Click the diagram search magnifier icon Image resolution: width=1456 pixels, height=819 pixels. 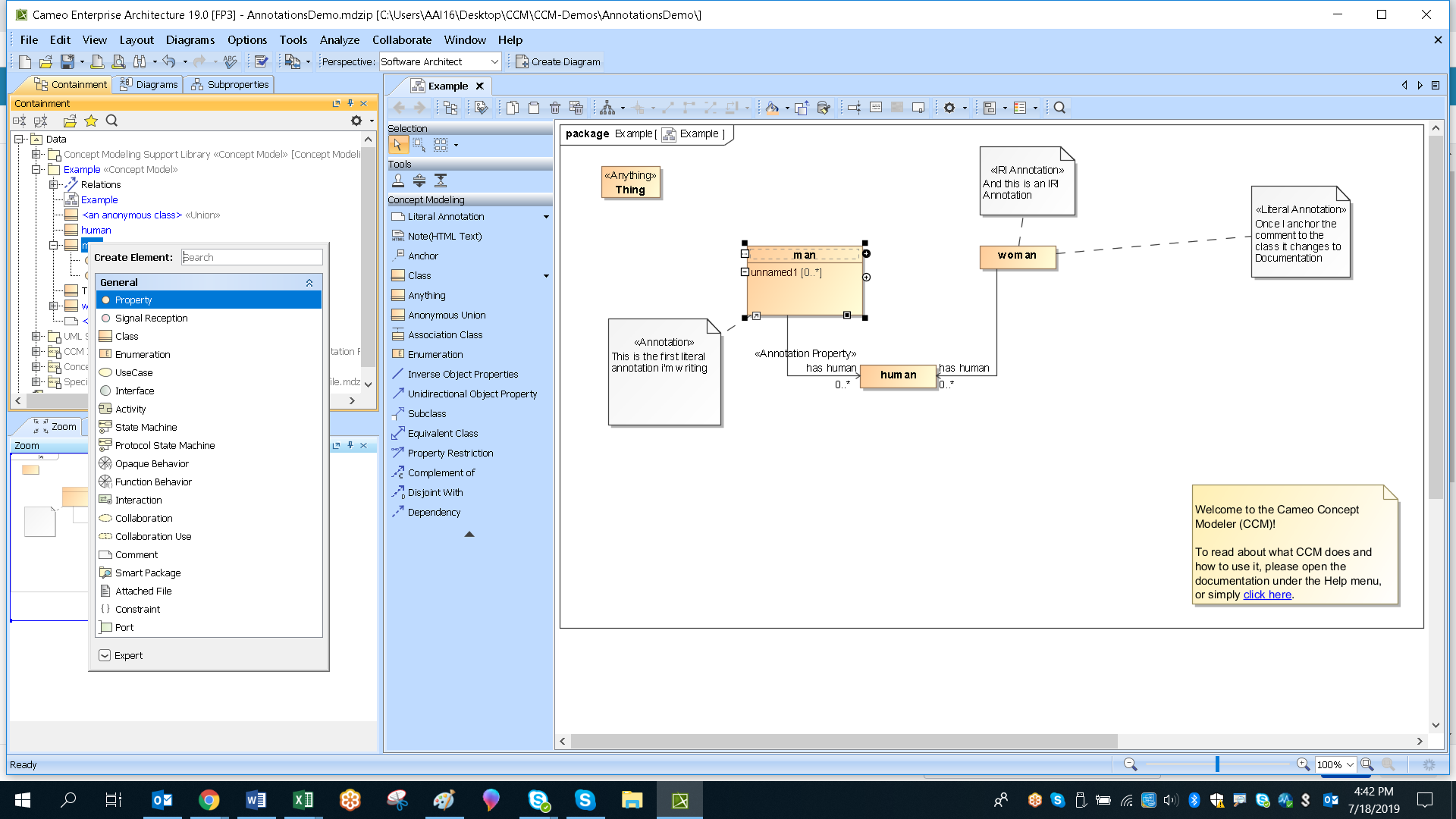pyautogui.click(x=1059, y=108)
